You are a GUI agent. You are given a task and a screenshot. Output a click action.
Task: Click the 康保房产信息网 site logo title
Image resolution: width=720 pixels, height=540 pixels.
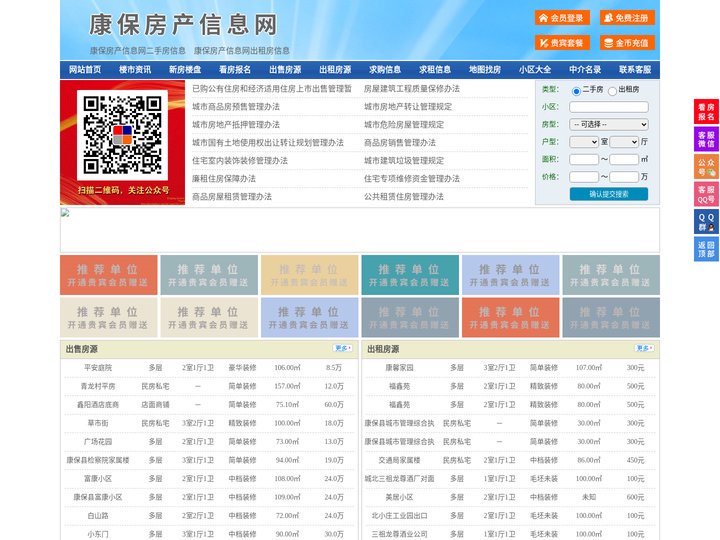point(183,25)
